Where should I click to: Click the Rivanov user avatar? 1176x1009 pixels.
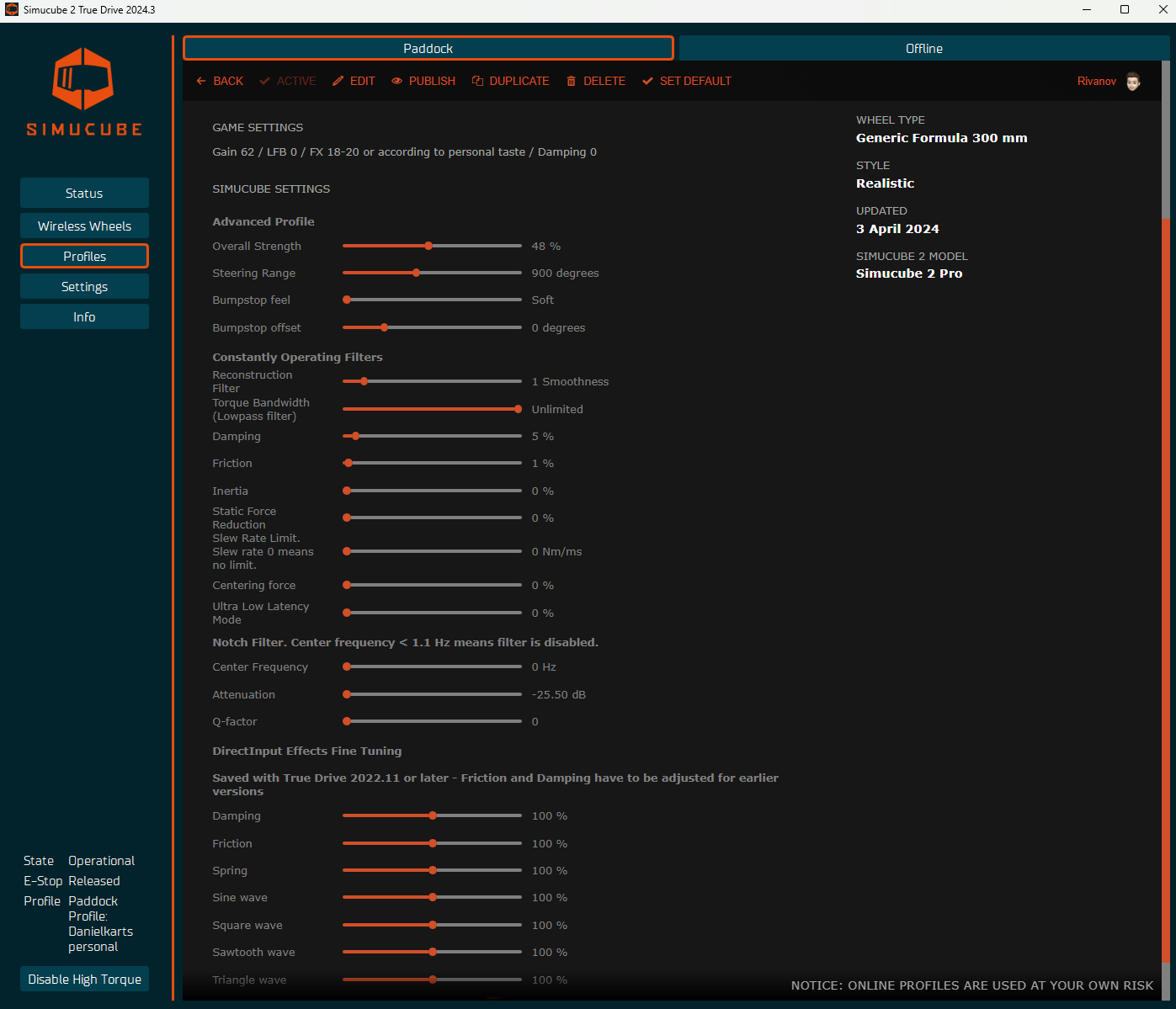click(x=1133, y=82)
